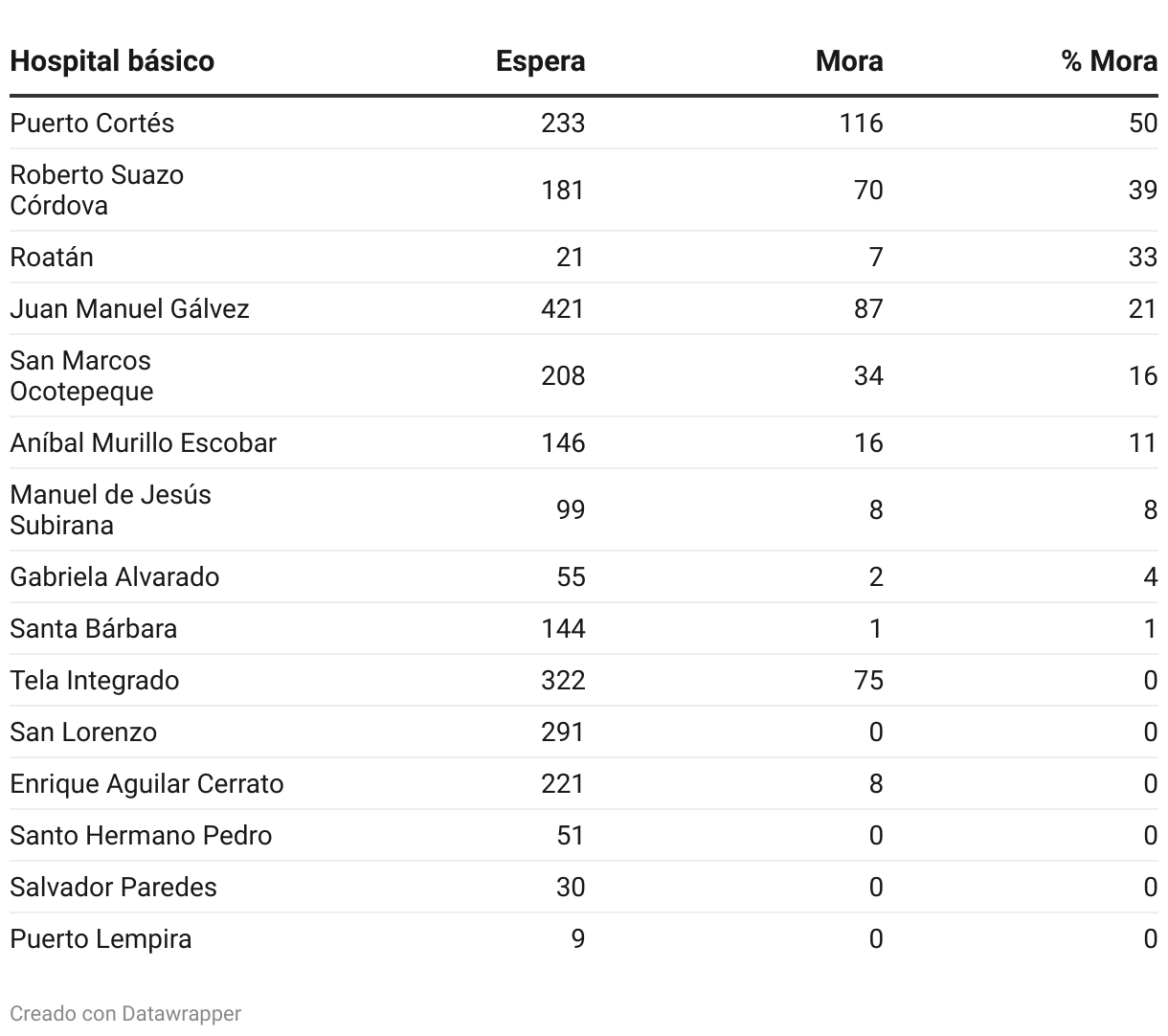Select the Aníbal Murillo Escobar row label
This screenshot has height=1036, width=1168.
click(143, 443)
